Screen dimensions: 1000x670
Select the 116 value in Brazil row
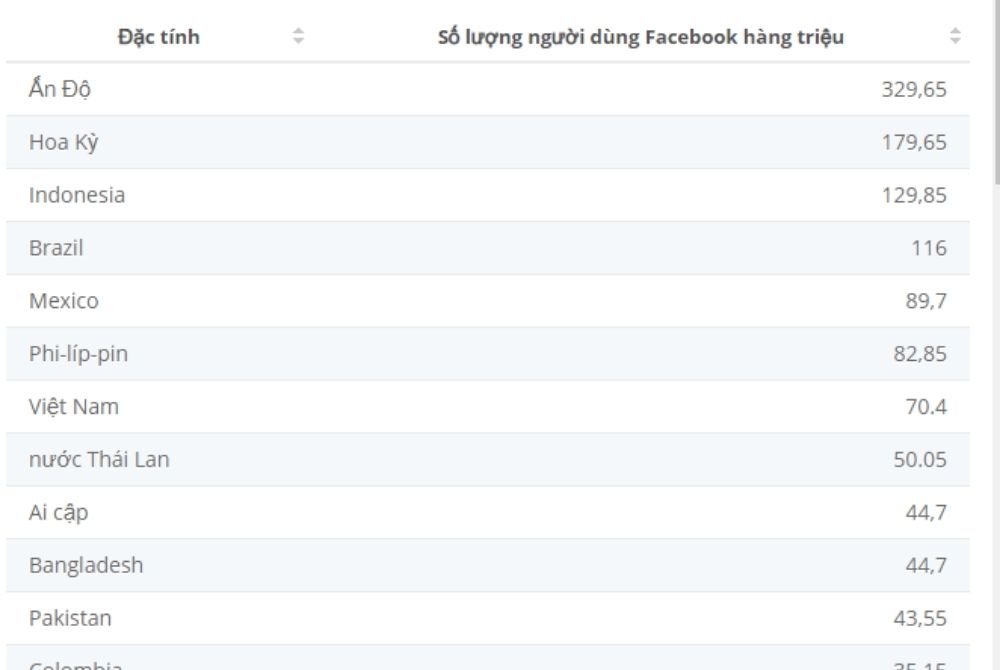(x=929, y=248)
